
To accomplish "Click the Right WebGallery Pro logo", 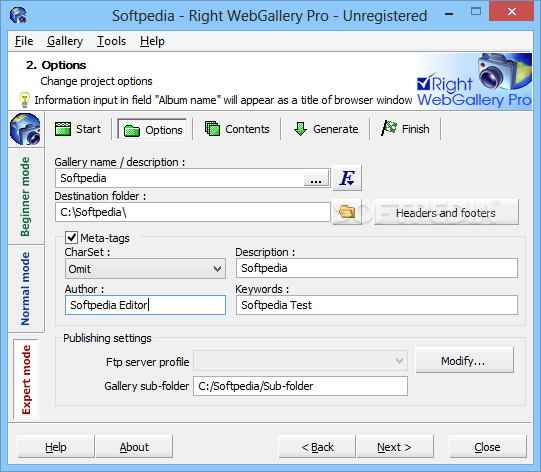I will [474, 81].
